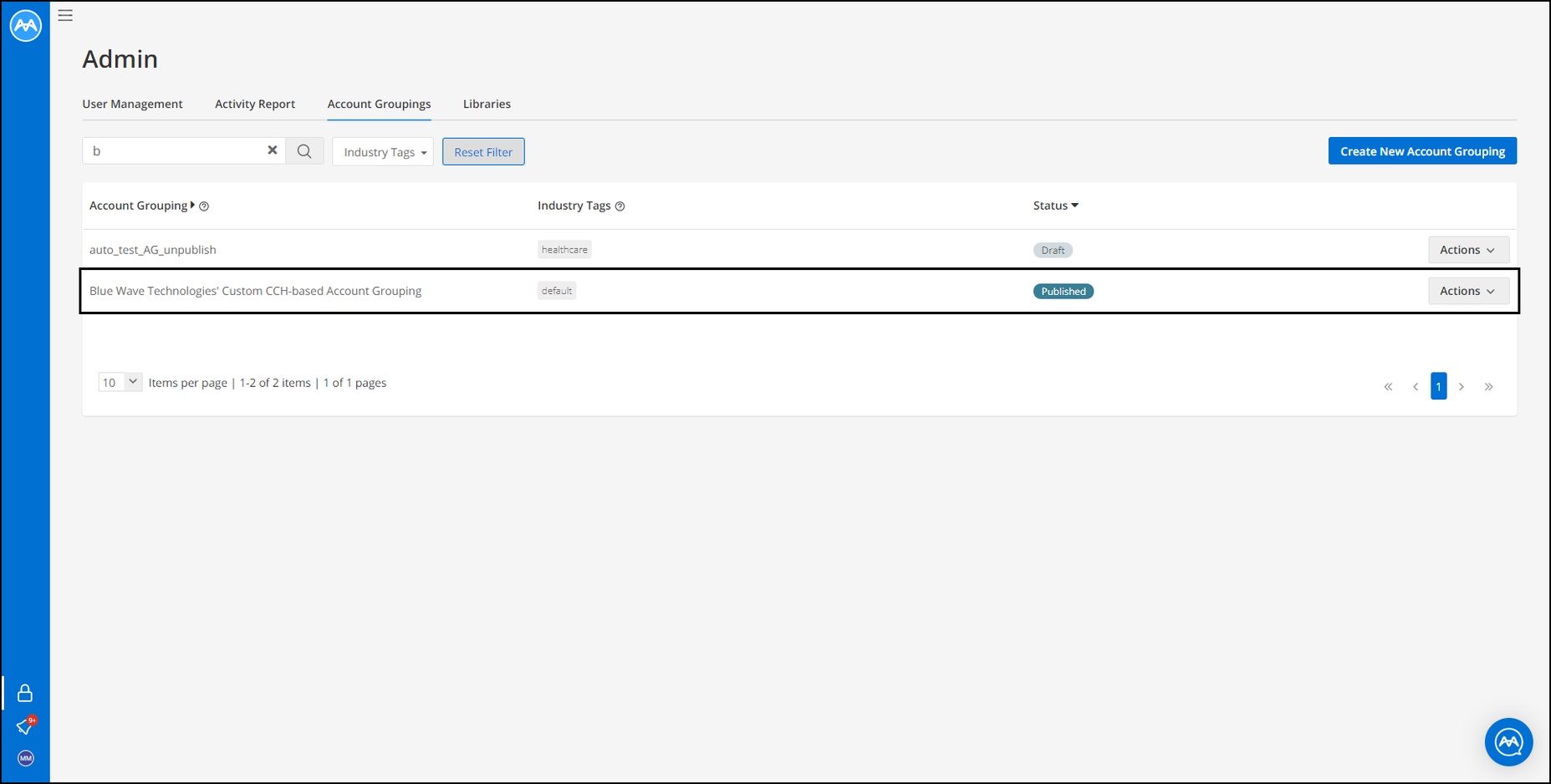Go to the first page of results
Image resolution: width=1551 pixels, height=784 pixels.
1388,386
